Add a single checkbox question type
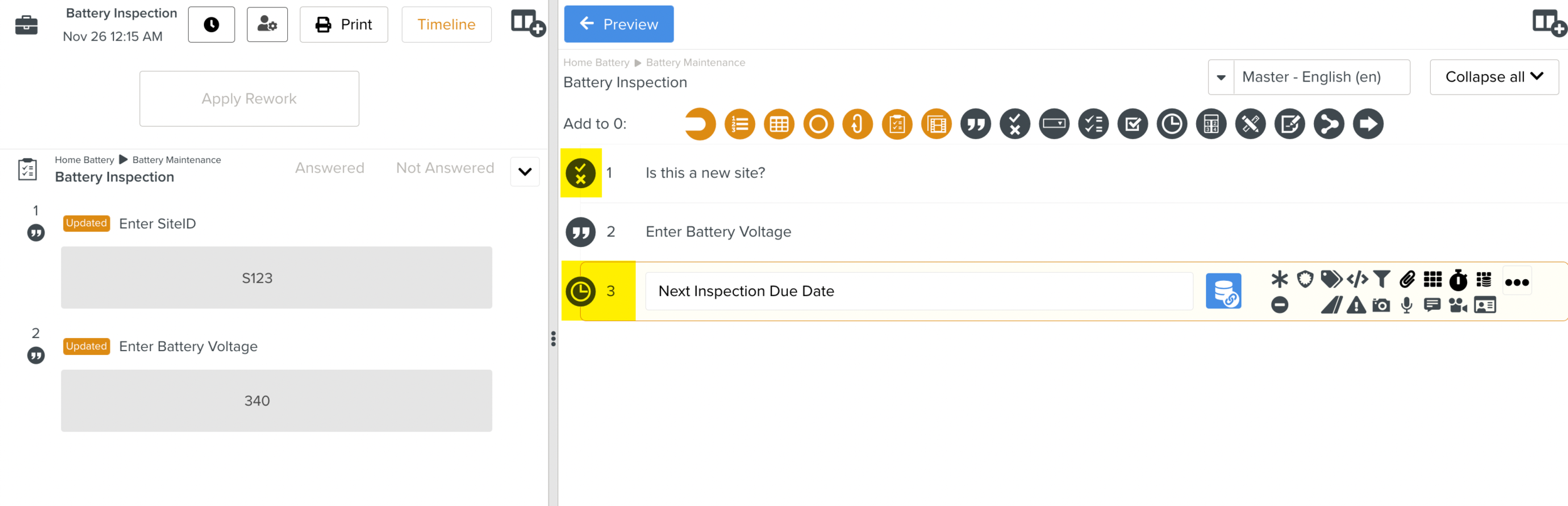 [1133, 124]
